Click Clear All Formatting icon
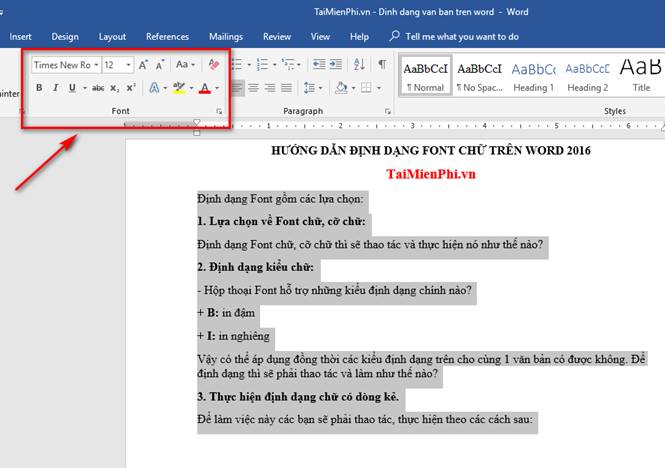Viewport: 665px width, 468px height. coord(214,64)
